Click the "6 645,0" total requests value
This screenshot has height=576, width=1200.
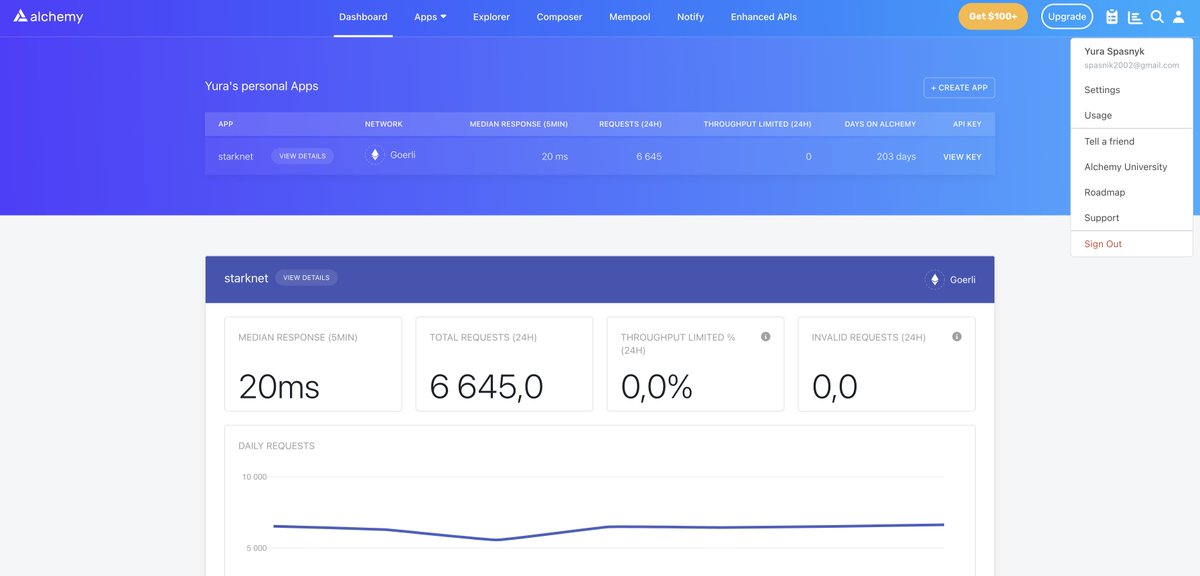click(x=486, y=386)
